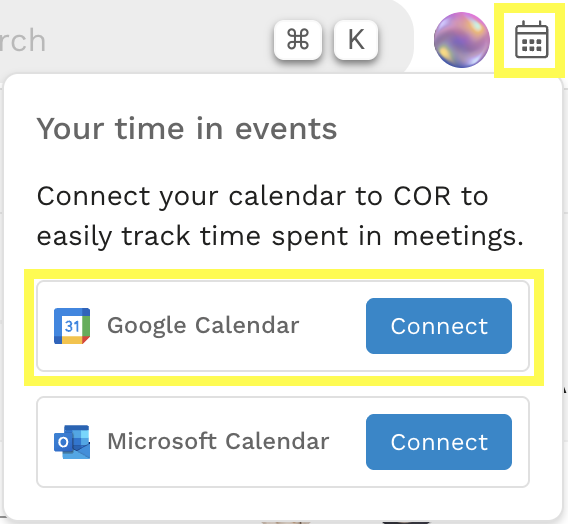Click the "Connect your calendar to COR" line
This screenshot has width=568, height=524.
[262, 197]
